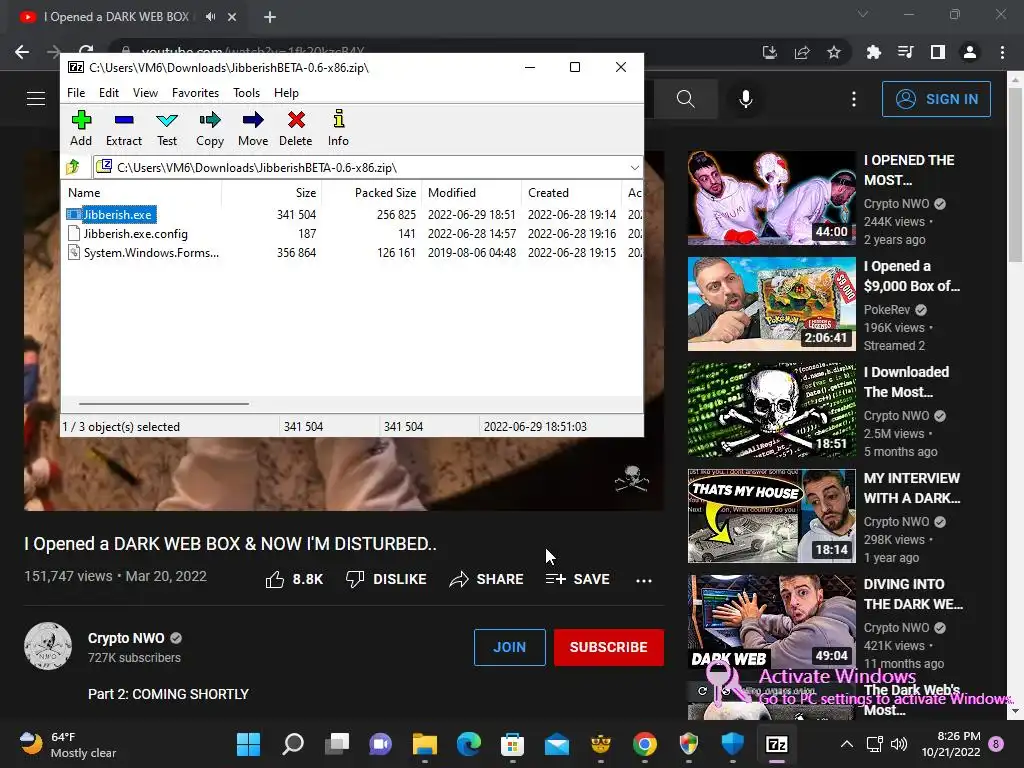Click the DISLIKE button
The width and height of the screenshot is (1024, 768).
click(x=386, y=579)
